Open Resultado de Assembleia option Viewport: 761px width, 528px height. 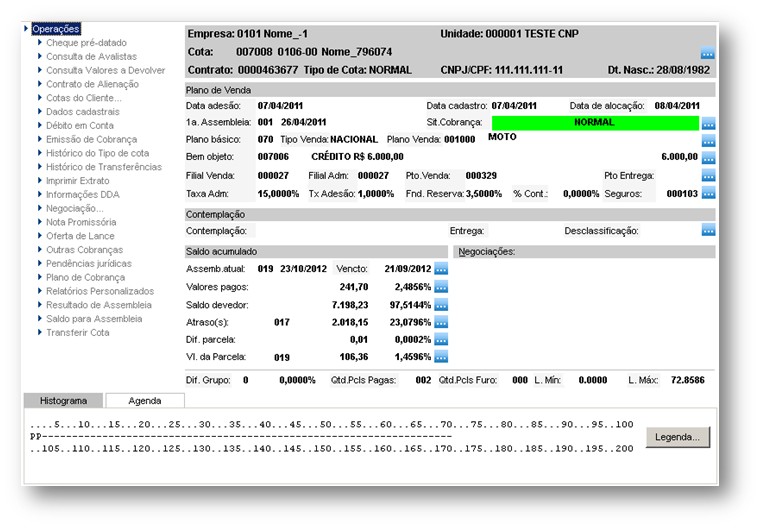(x=99, y=305)
